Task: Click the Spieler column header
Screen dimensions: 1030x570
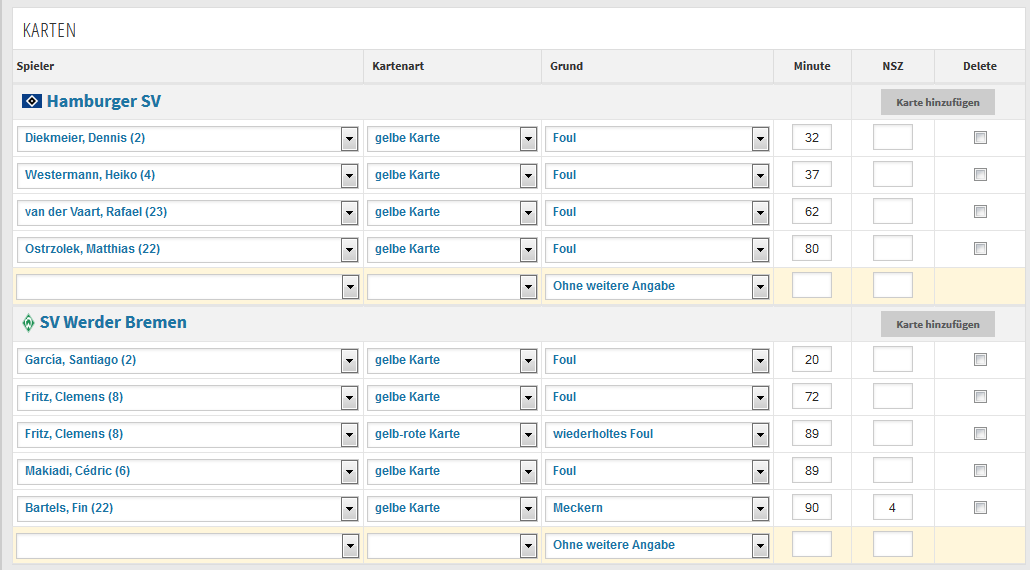Action: click(x=35, y=66)
